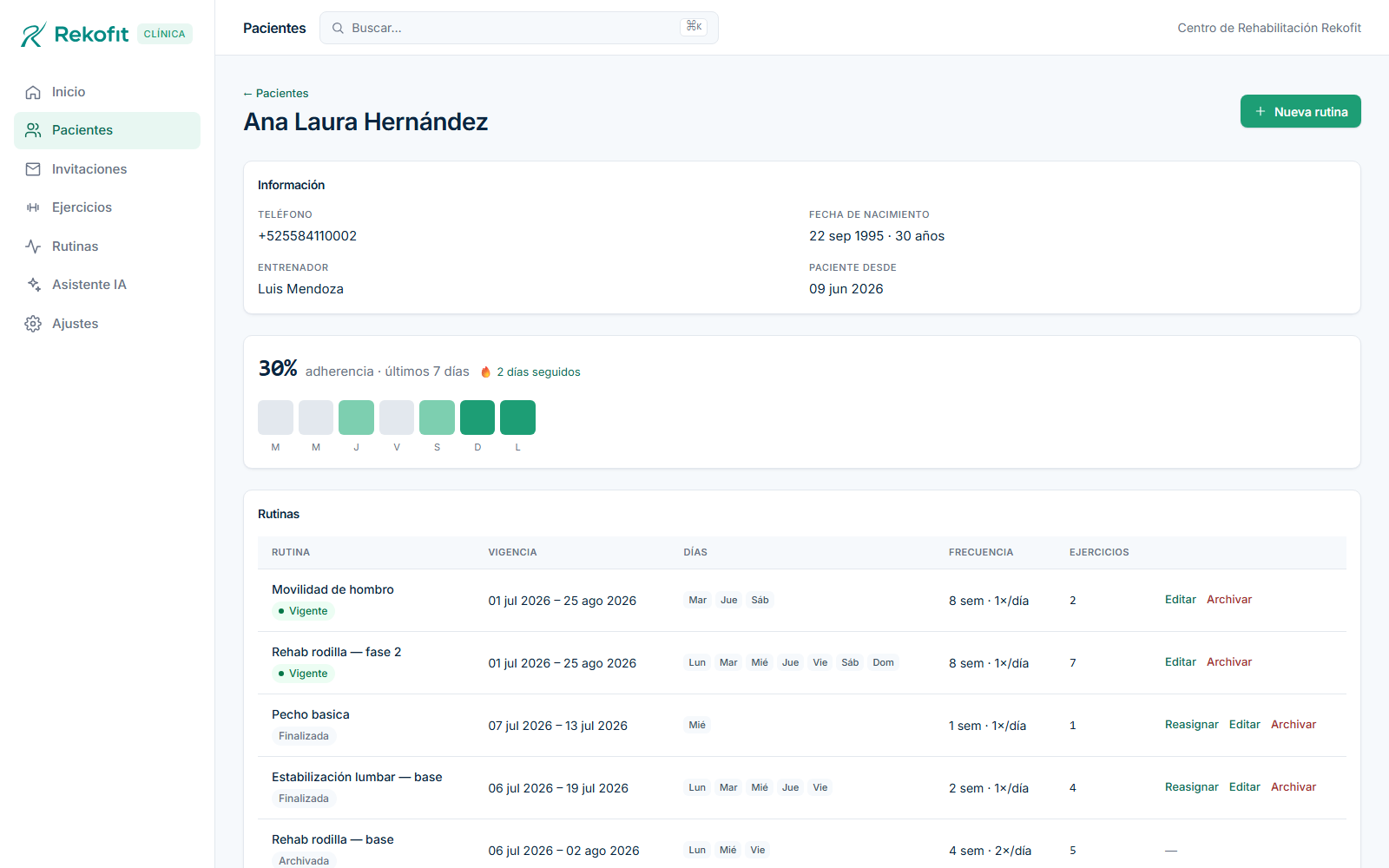
Task: Select the S adherence day square
Action: [437, 418]
